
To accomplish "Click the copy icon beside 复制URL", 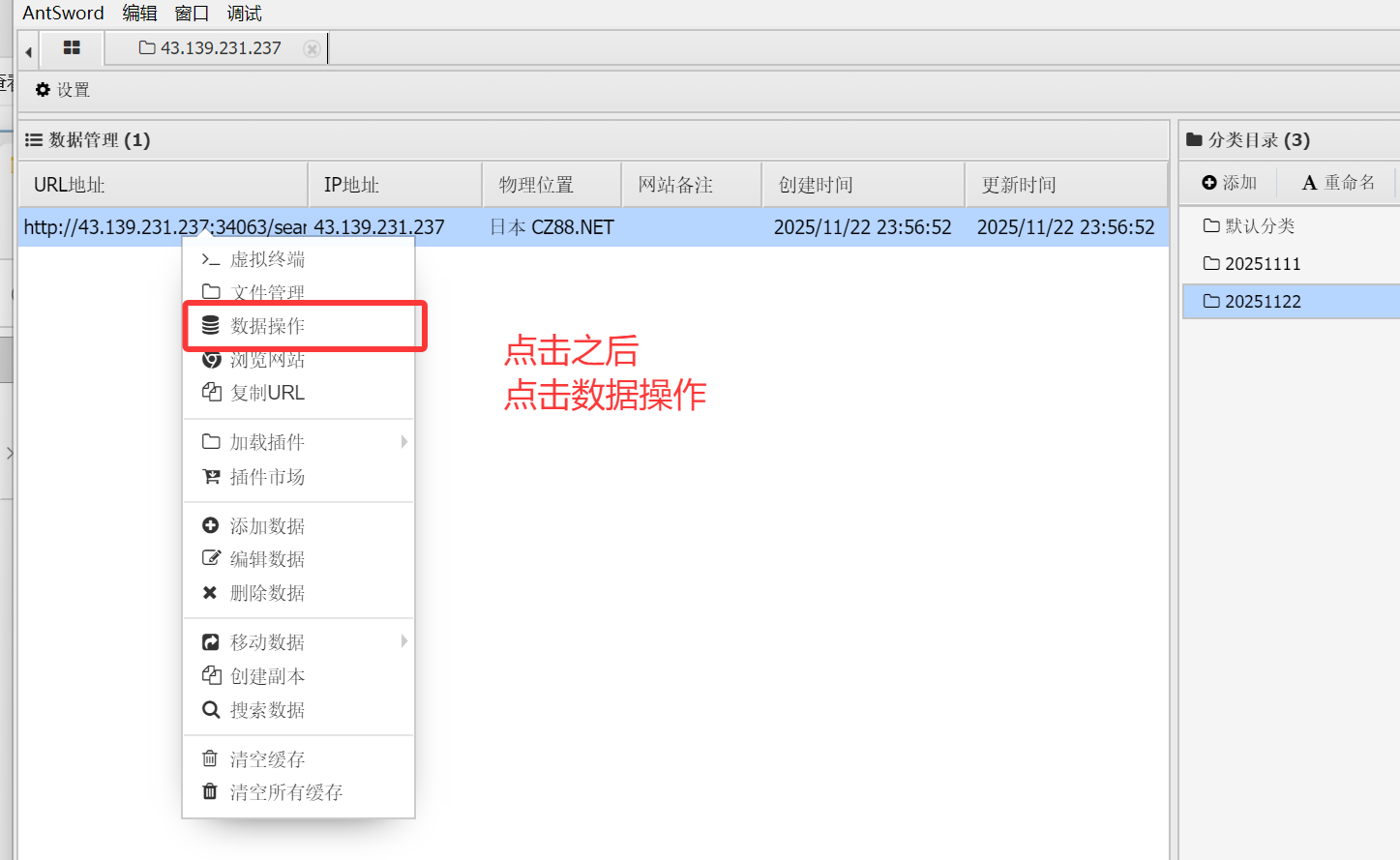I will point(211,392).
